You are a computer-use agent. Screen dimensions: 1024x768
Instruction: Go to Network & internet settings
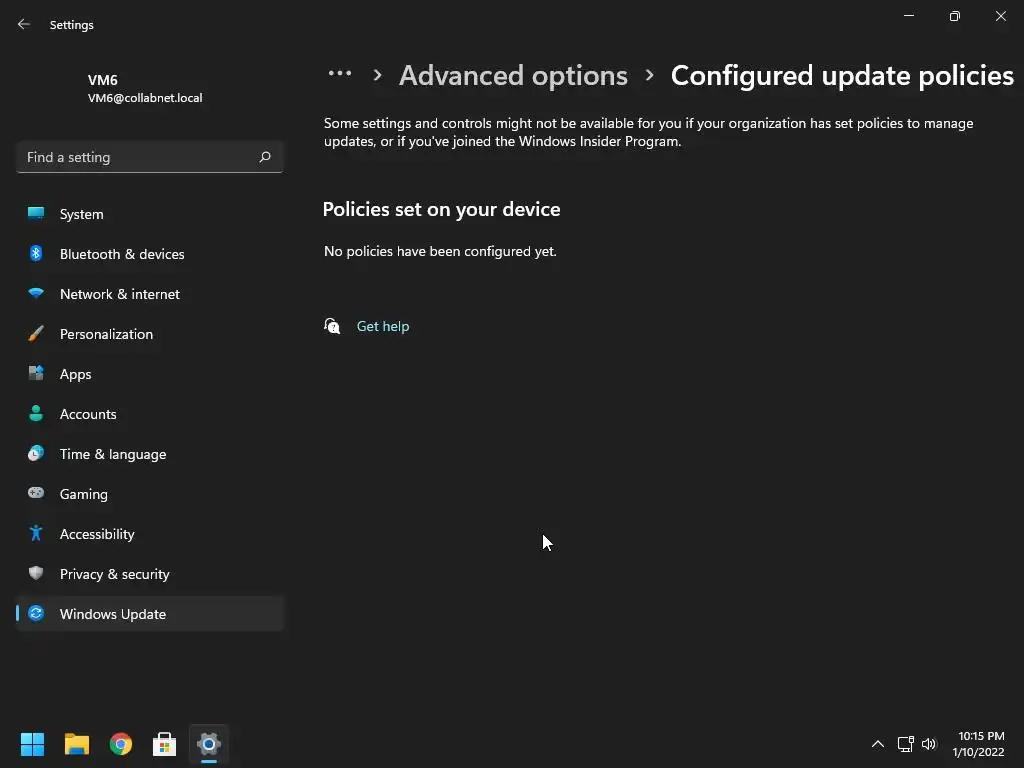click(x=119, y=294)
